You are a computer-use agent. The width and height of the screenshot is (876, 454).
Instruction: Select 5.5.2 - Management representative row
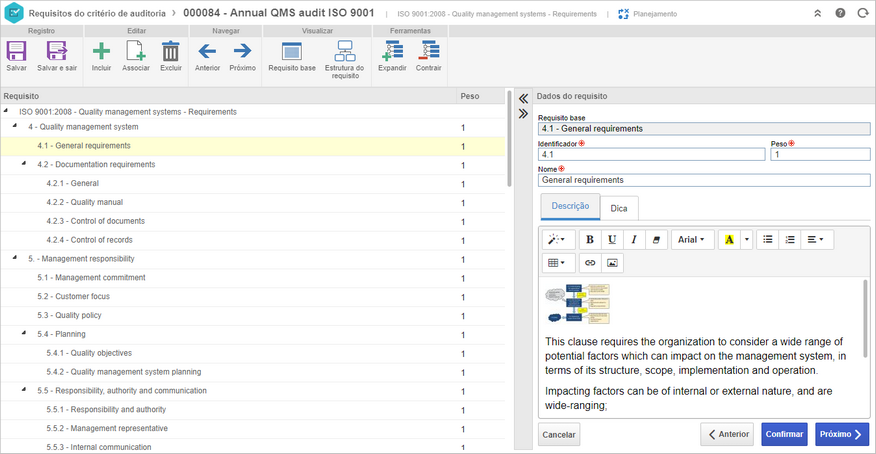point(253,429)
